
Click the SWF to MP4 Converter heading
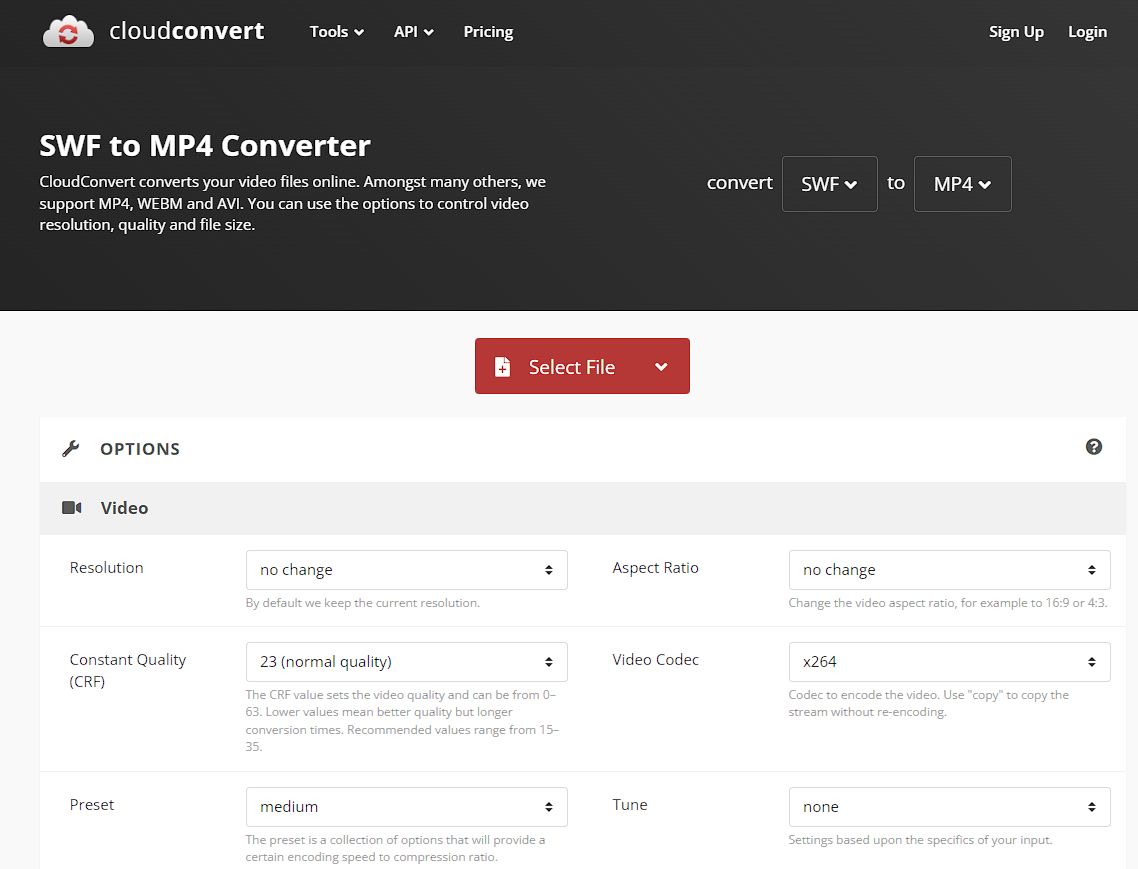pyautogui.click(x=205, y=146)
